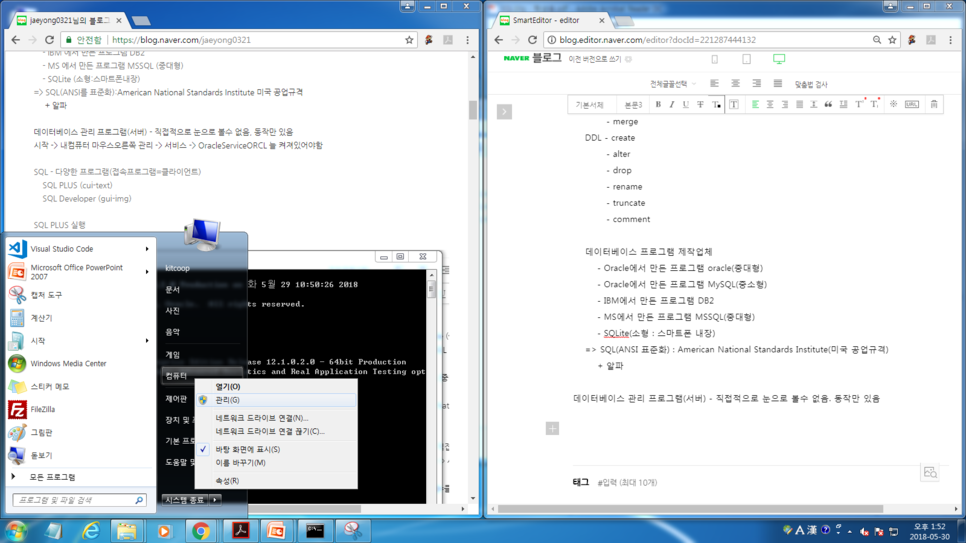Click the tag input field #입력

tap(627, 483)
